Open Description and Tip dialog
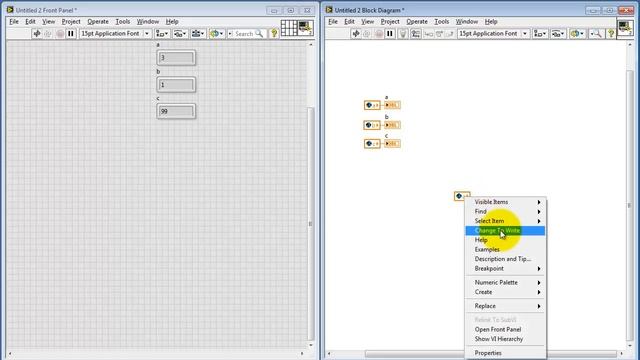 coord(505,259)
